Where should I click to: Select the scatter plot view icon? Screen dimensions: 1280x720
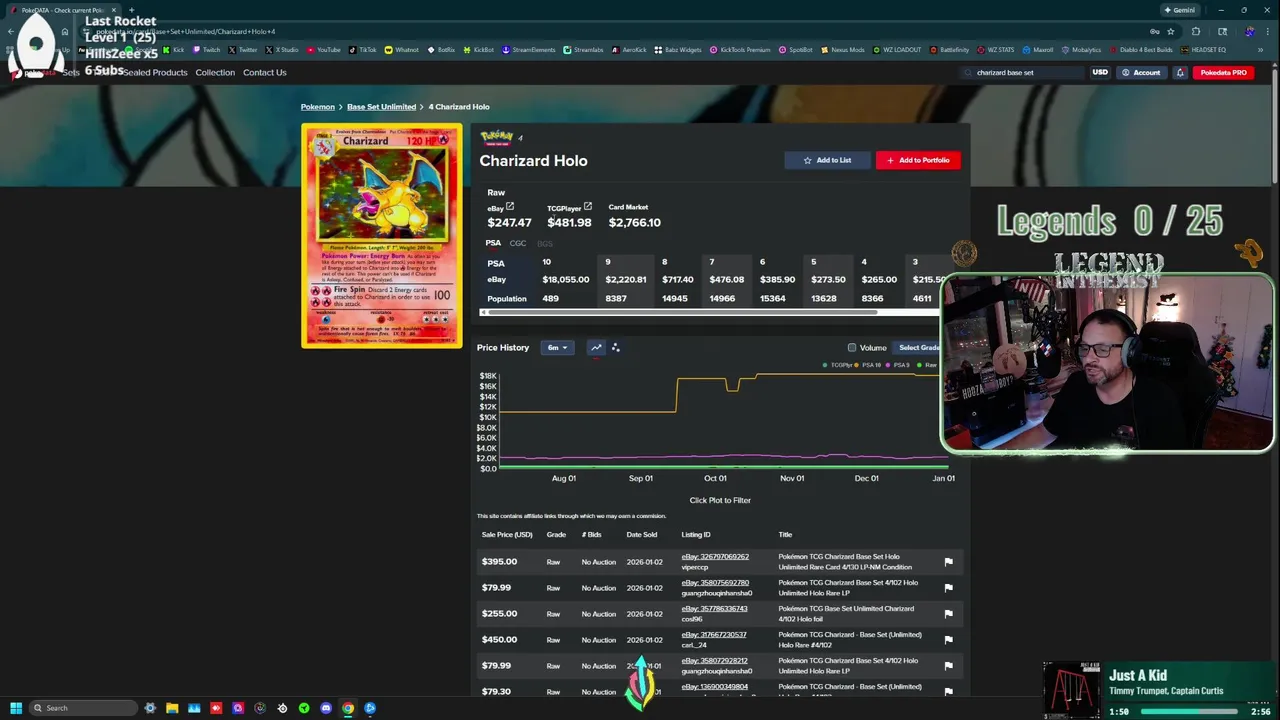(x=616, y=347)
